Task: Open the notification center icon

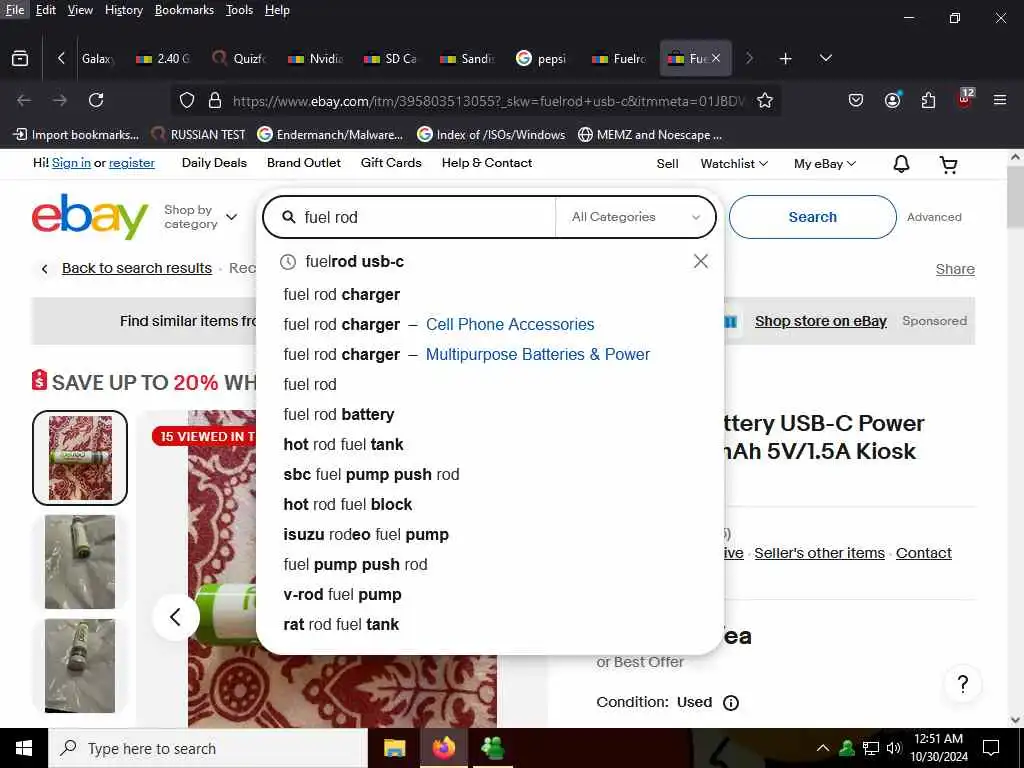Action: click(x=991, y=748)
